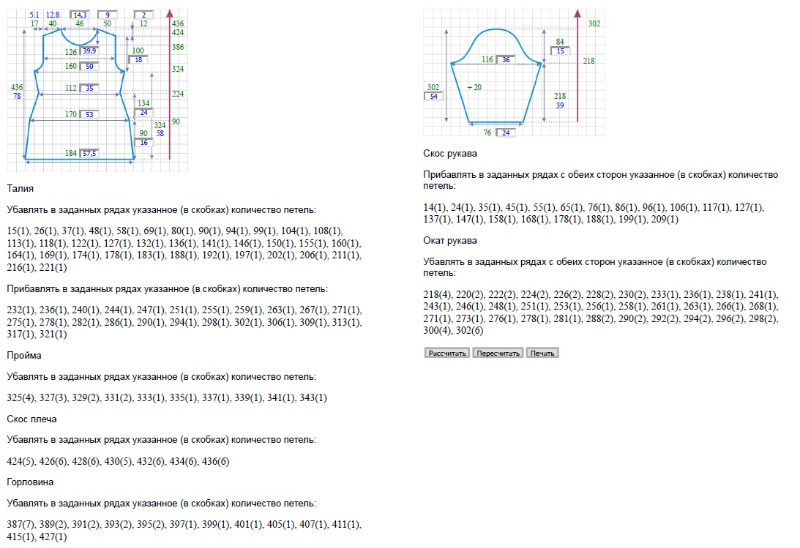This screenshot has width=800, height=548.
Task: Edit the bust width field showing 50
Action: [89, 66]
